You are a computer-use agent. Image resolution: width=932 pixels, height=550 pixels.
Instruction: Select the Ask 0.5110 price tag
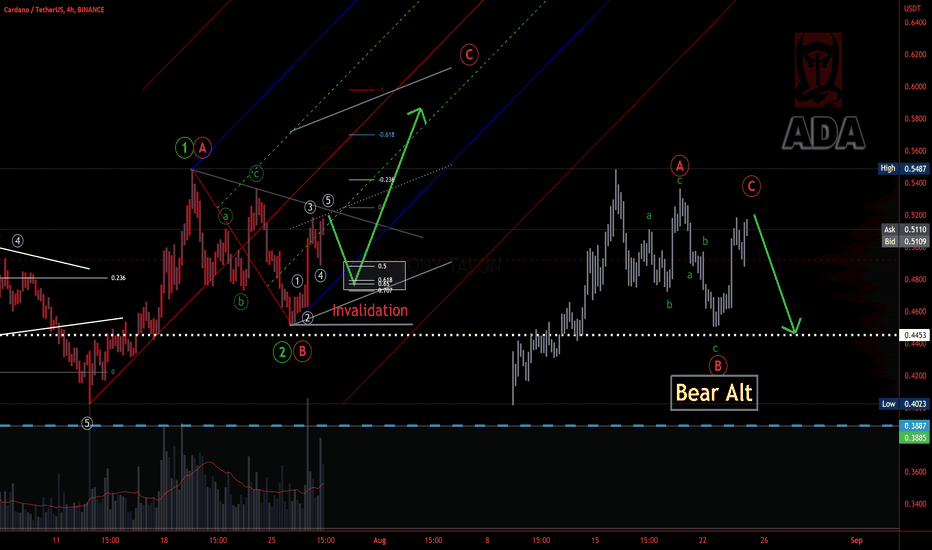[x=904, y=230]
